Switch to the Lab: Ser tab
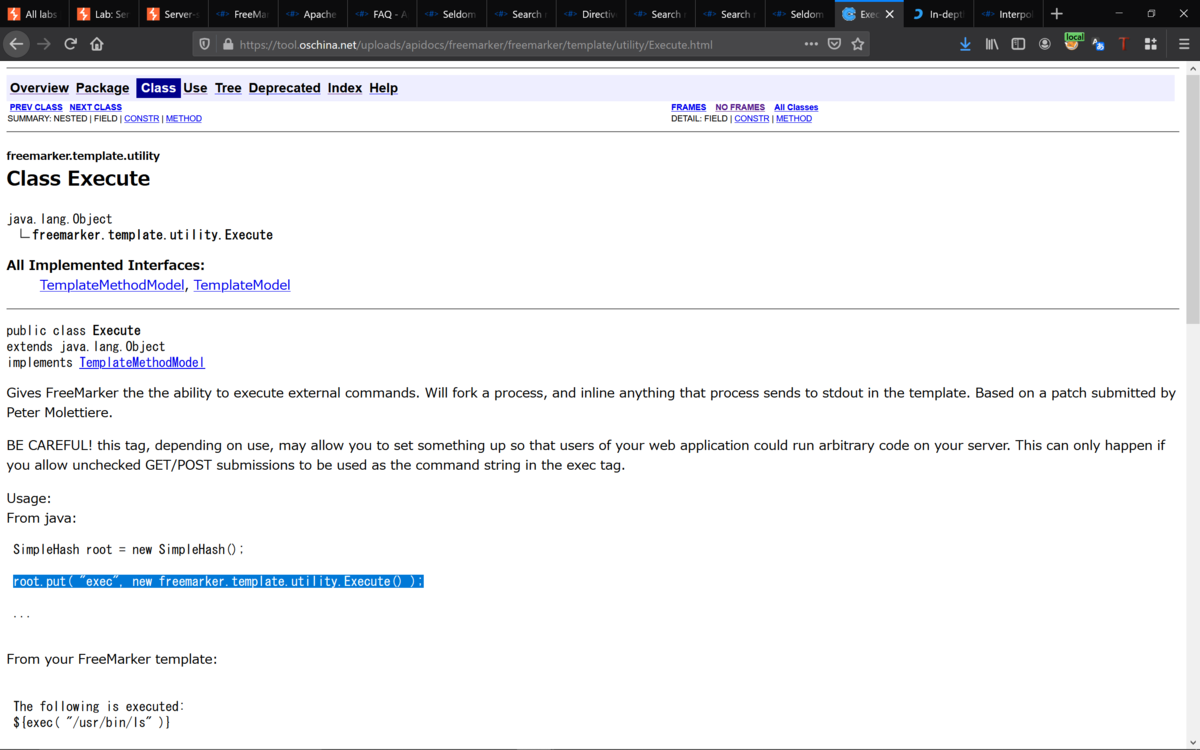 [104, 14]
